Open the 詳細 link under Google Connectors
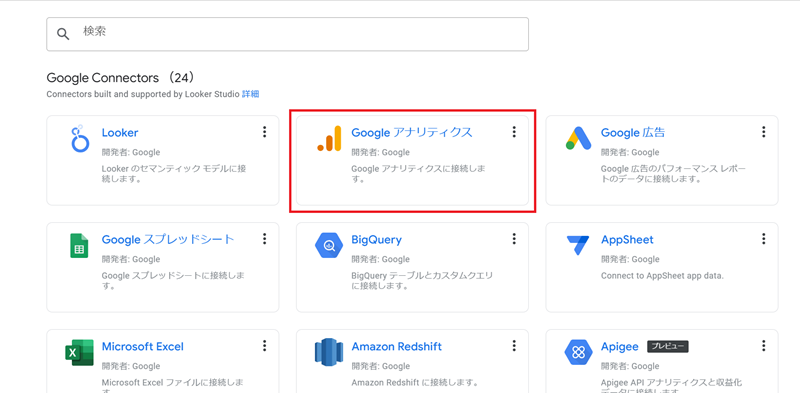Screen dimensions: 800x393 pyautogui.click(x=251, y=94)
